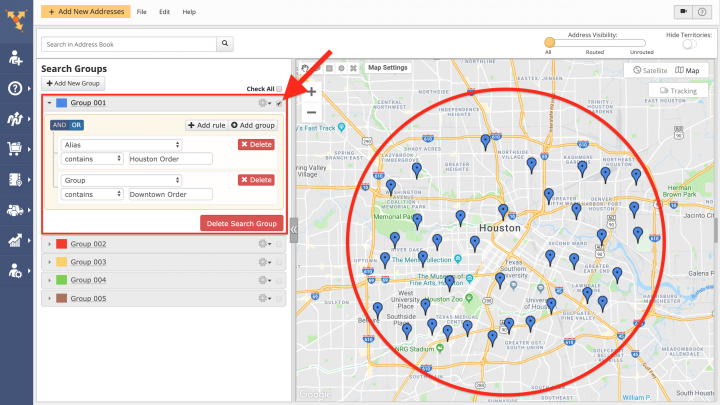This screenshot has width=720, height=405.
Task: Collapse the left panel with double chevron
Action: pyautogui.click(x=294, y=230)
